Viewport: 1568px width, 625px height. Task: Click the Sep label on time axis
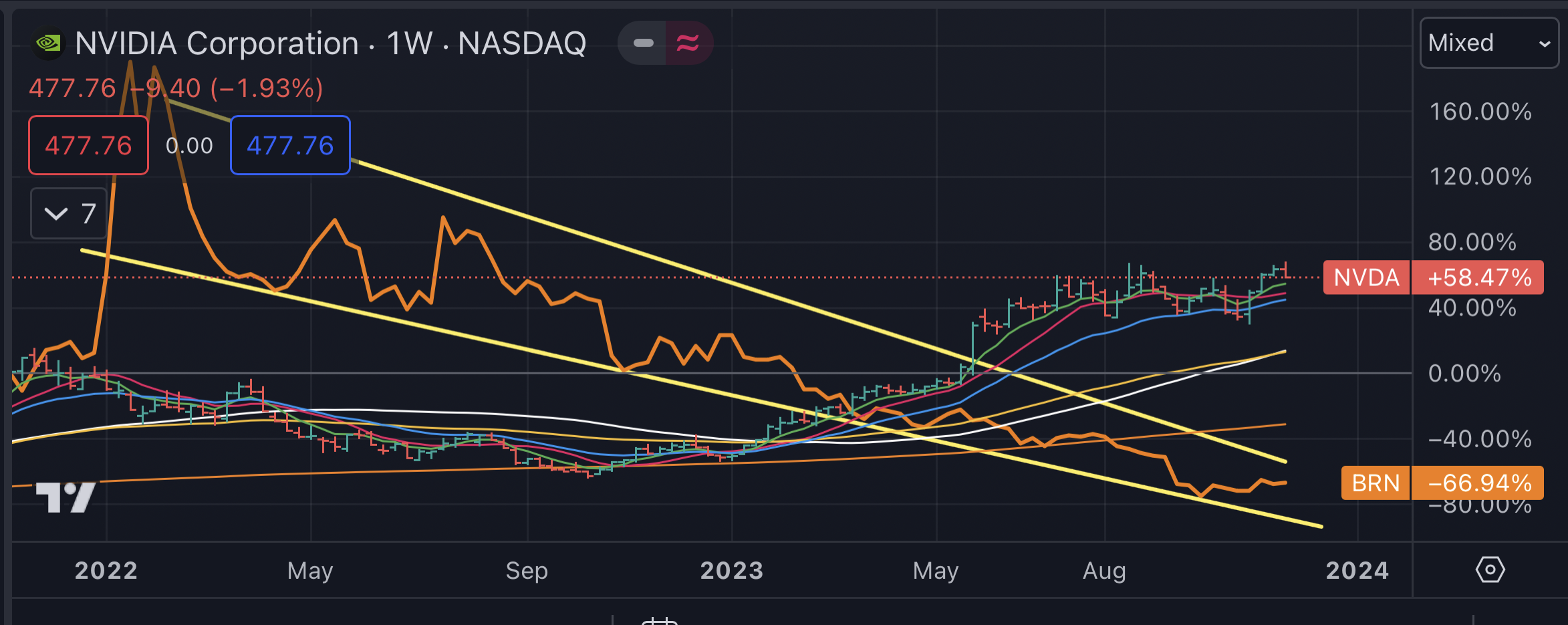(x=527, y=571)
